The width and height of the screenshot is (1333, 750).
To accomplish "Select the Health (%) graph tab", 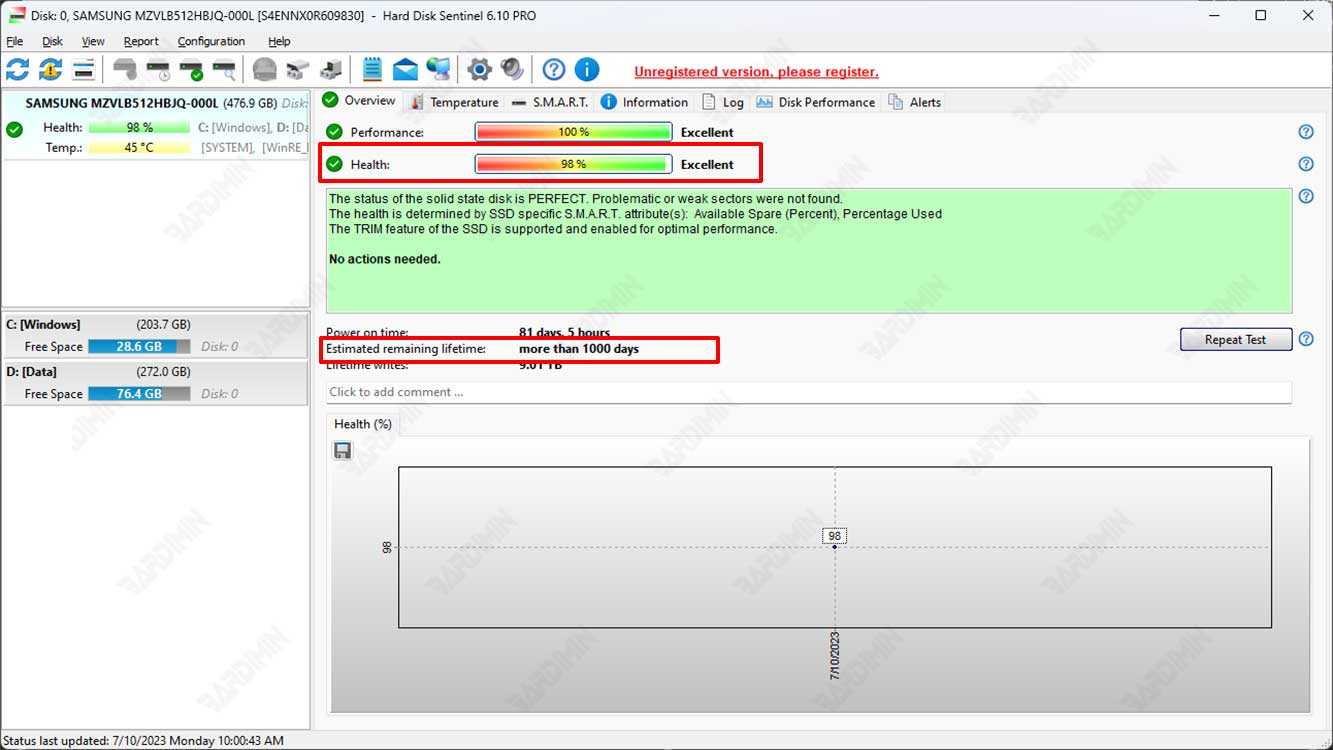I will pos(363,424).
